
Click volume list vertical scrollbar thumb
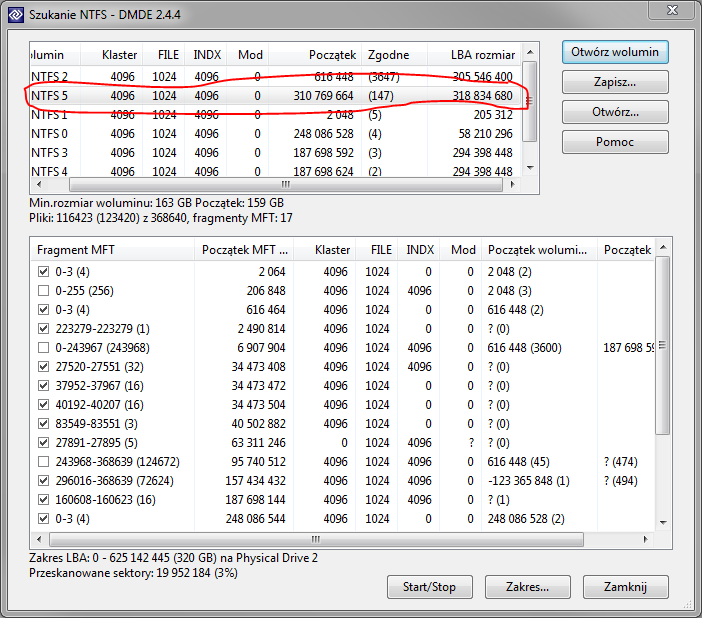(530, 102)
